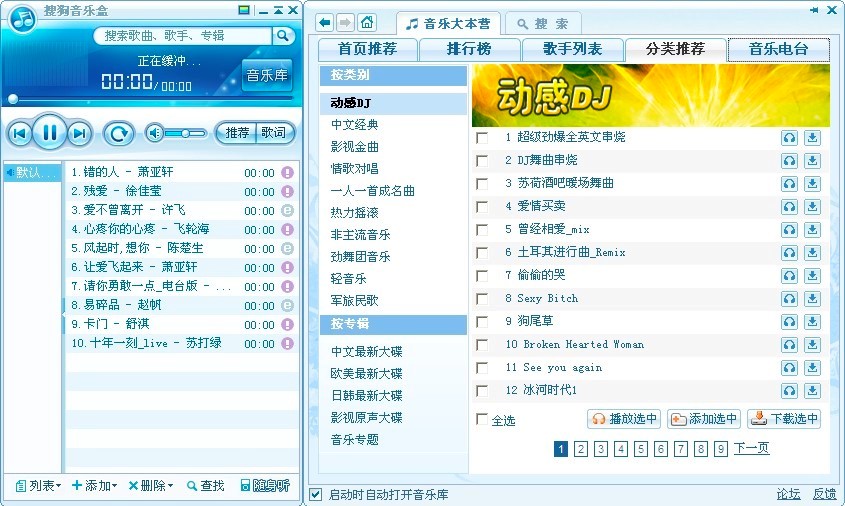
Task: Check the box for 土耳其进行曲_Remix
Action: (x=482, y=253)
